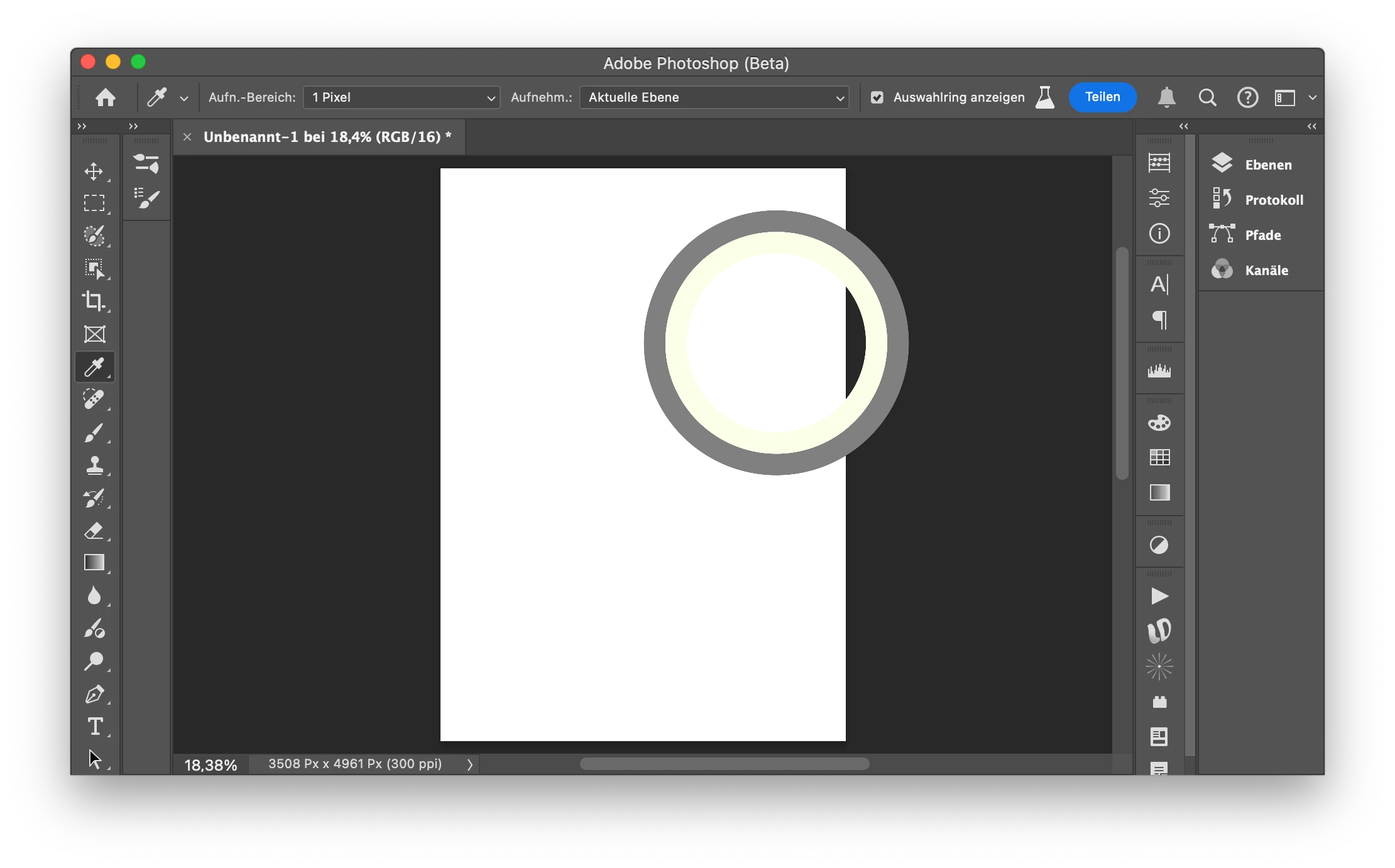Click the zoom percentage field 18,38%
Screen dimensions: 1395x868
[211, 765]
